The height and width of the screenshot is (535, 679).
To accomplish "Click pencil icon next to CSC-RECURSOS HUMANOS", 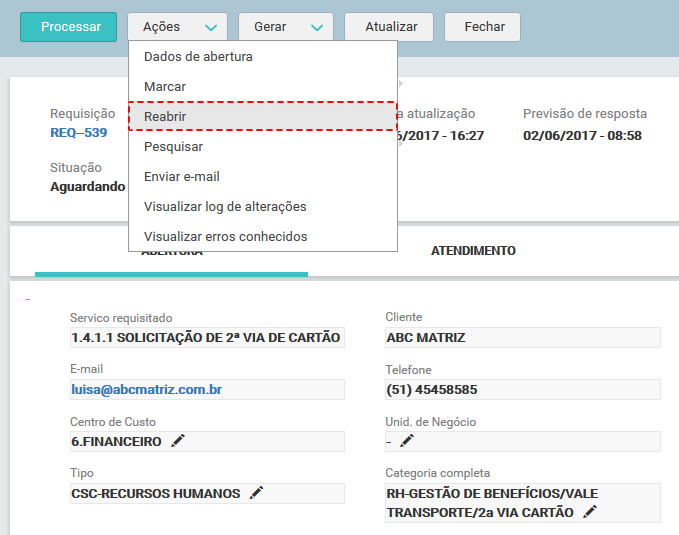I will point(257,493).
